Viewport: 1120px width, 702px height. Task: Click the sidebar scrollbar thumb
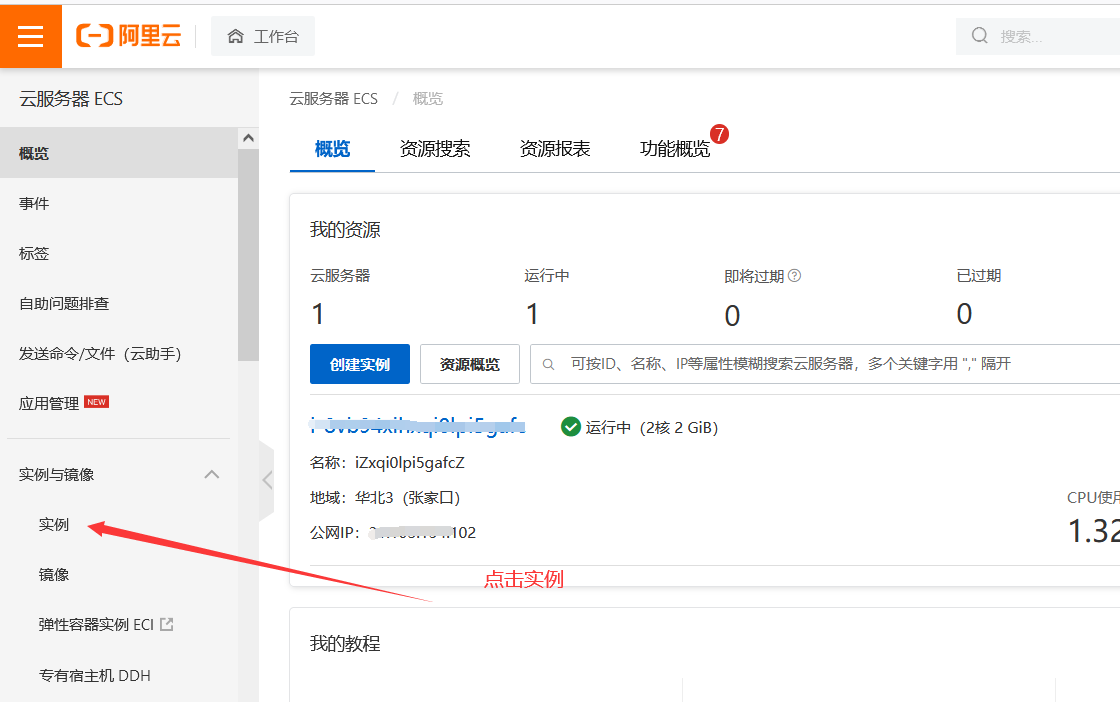249,255
